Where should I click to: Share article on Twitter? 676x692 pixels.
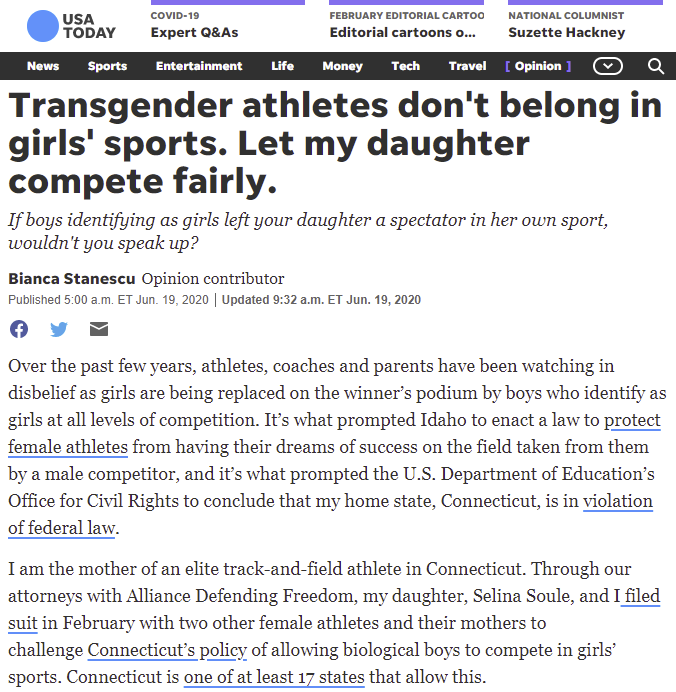click(59, 329)
